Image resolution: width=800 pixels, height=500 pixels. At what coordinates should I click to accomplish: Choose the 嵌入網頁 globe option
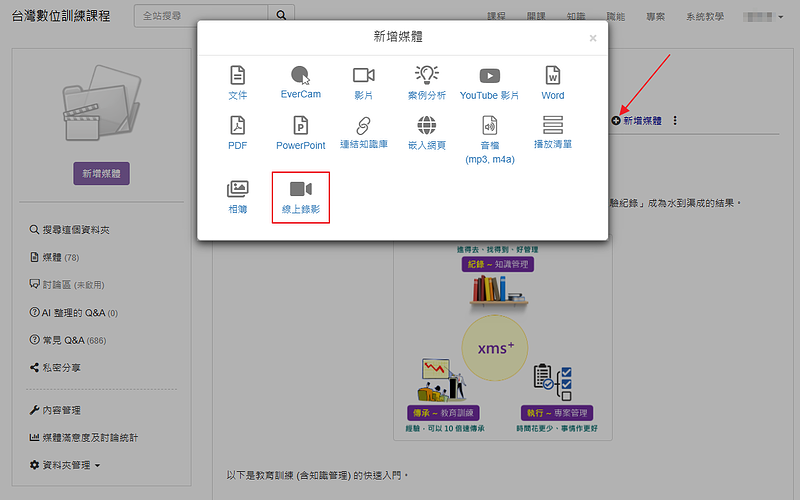[426, 132]
